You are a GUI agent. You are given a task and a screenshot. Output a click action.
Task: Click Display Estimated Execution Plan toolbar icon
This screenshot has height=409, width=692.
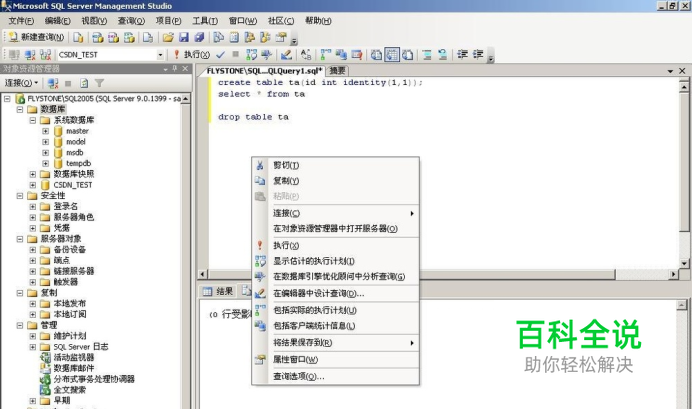[x=252, y=54]
